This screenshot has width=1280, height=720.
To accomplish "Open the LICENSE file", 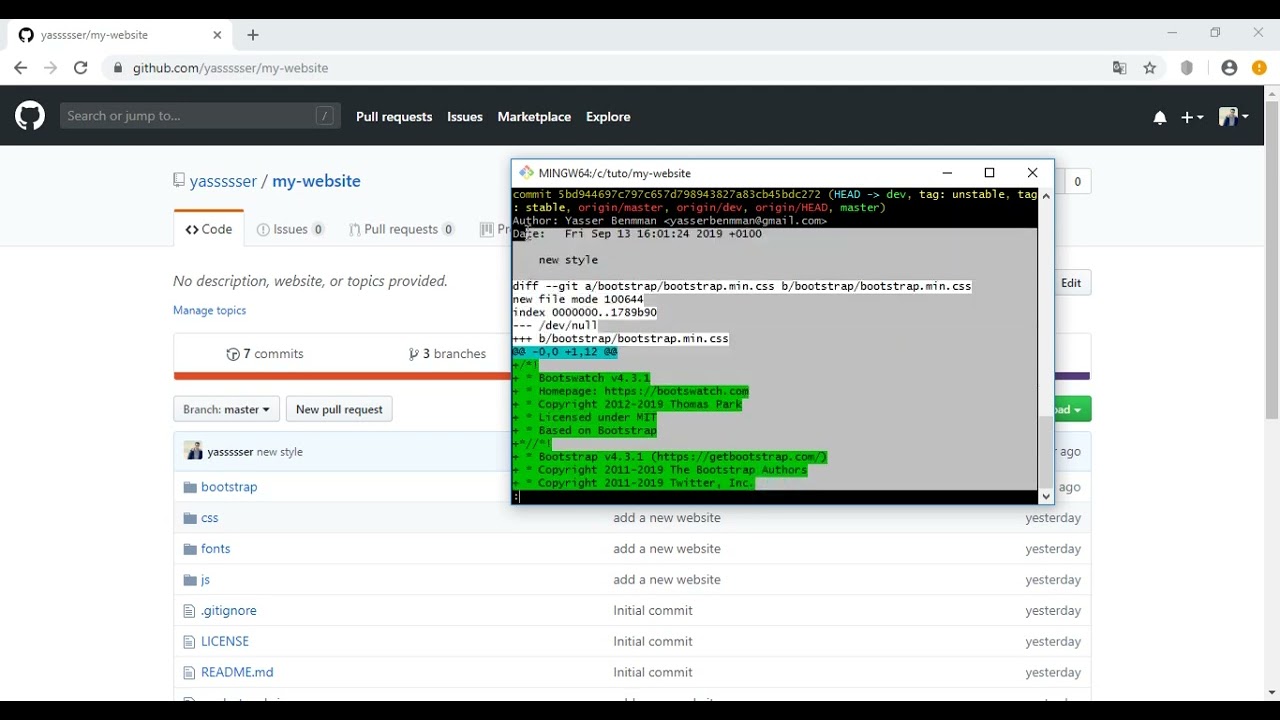I will 225,642.
